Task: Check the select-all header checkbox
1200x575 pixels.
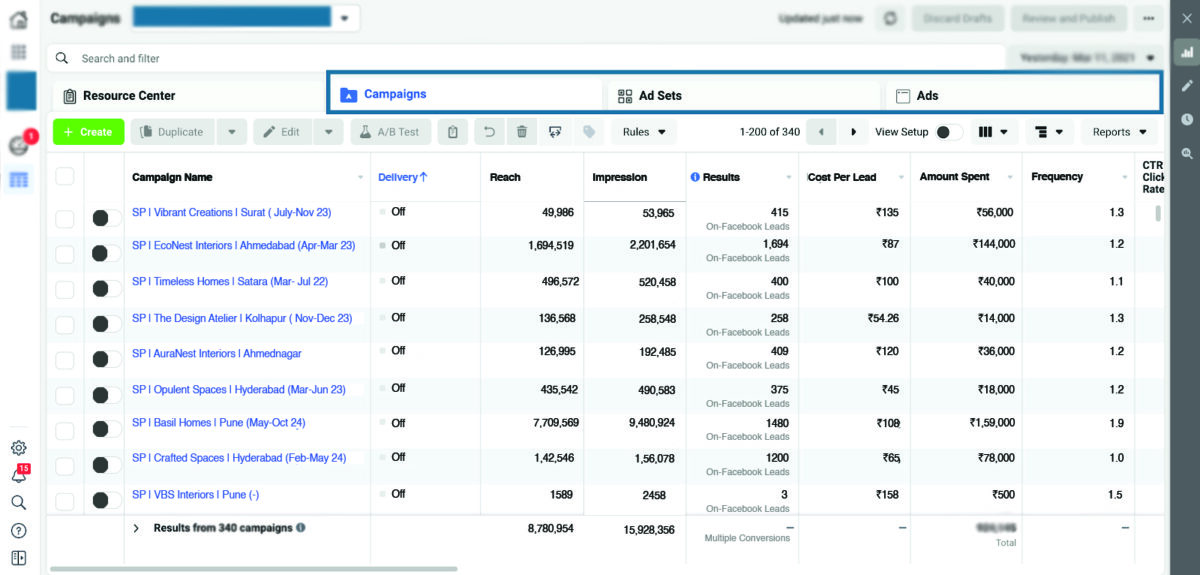Action: pyautogui.click(x=65, y=177)
